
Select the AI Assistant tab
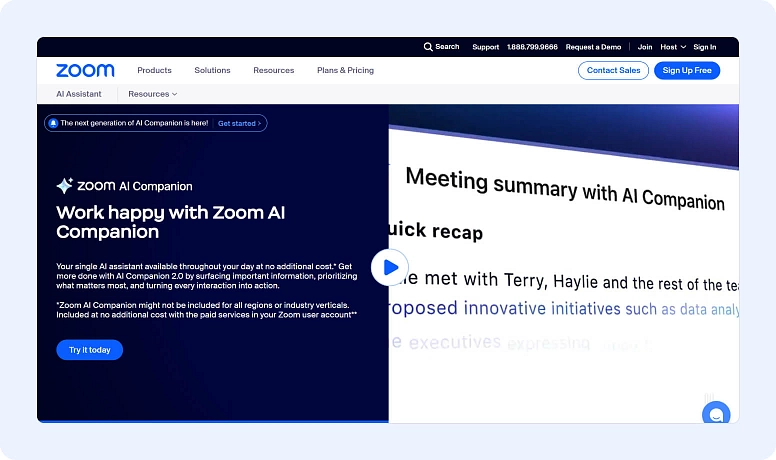(79, 94)
